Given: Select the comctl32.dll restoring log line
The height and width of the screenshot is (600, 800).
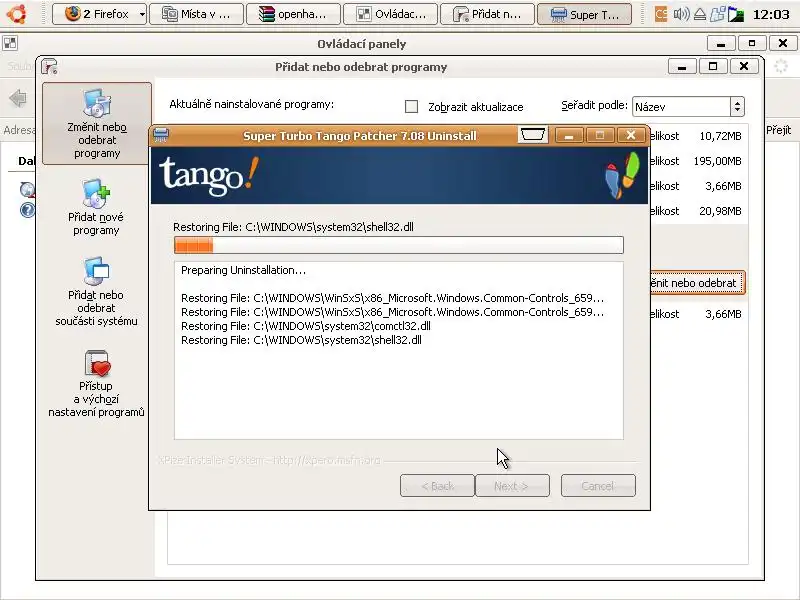Looking at the screenshot, I should (x=306, y=326).
